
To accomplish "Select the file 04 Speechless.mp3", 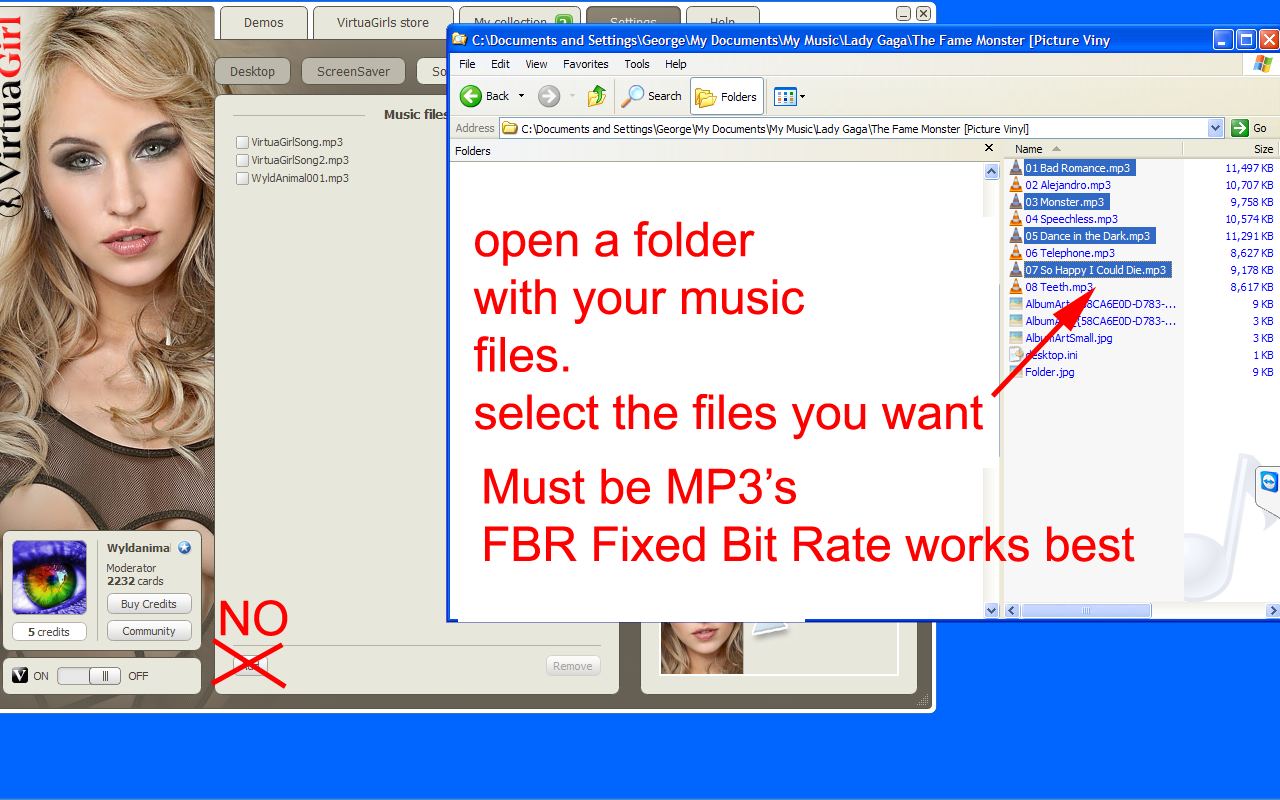I will pyautogui.click(x=1071, y=219).
